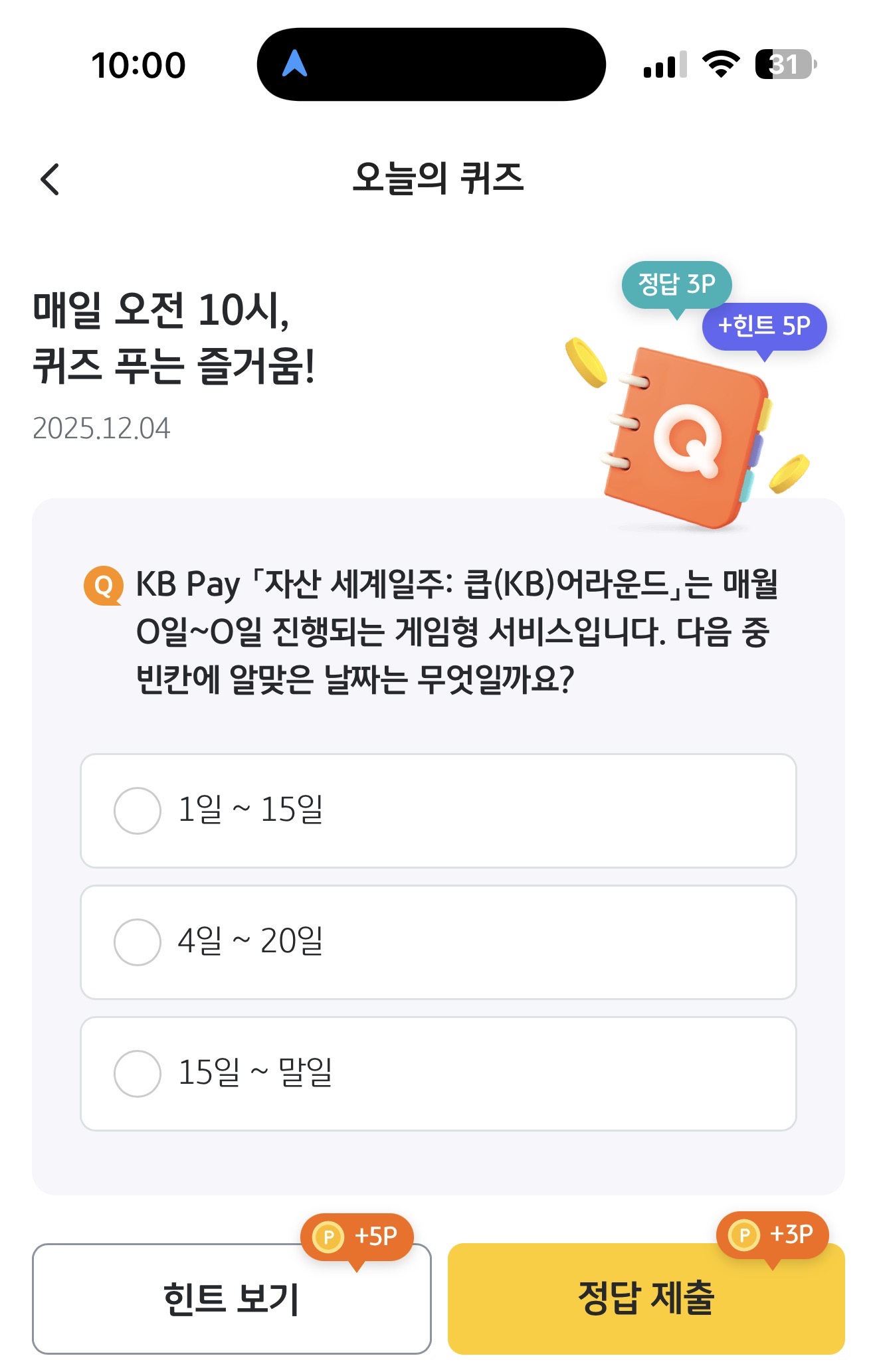Select the 4일 ~ 20일 radio option
Image resolution: width=877 pixels, height=1372 pixels.
pyautogui.click(x=438, y=942)
